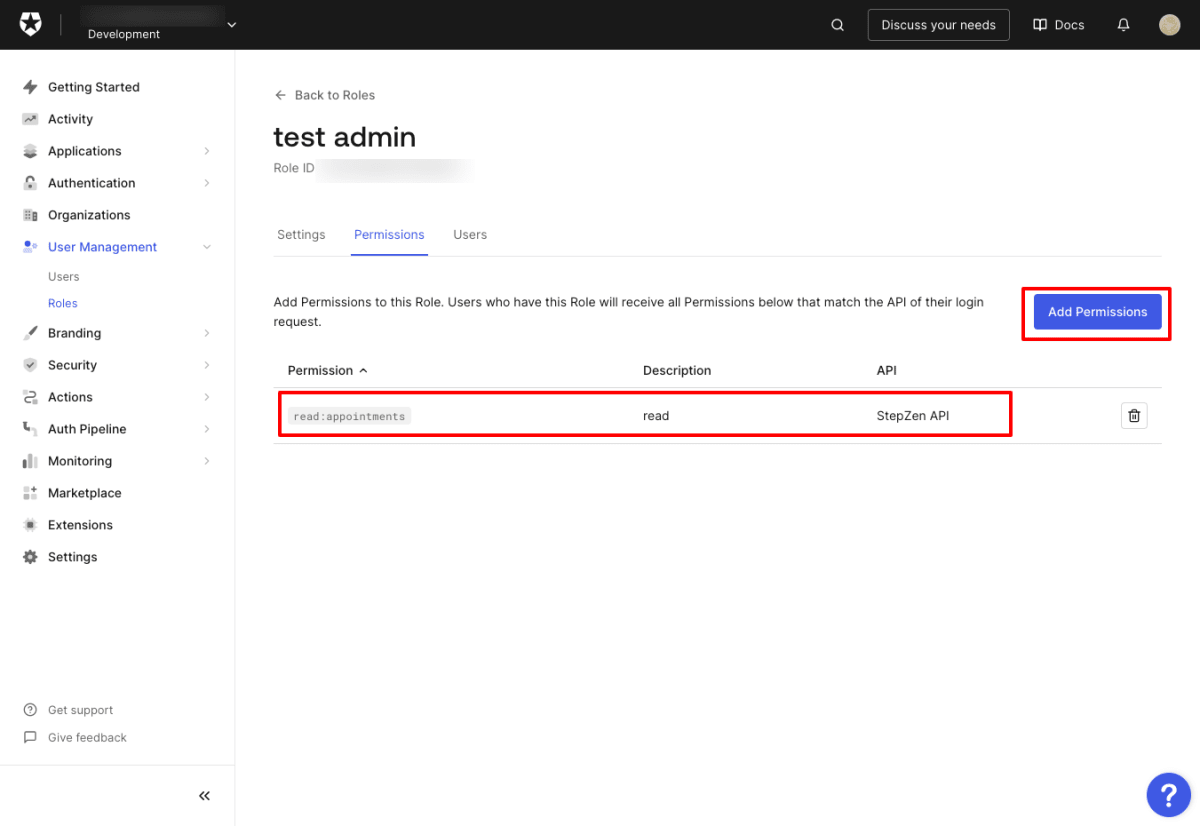
Task: Click the Description column header
Action: pos(677,370)
